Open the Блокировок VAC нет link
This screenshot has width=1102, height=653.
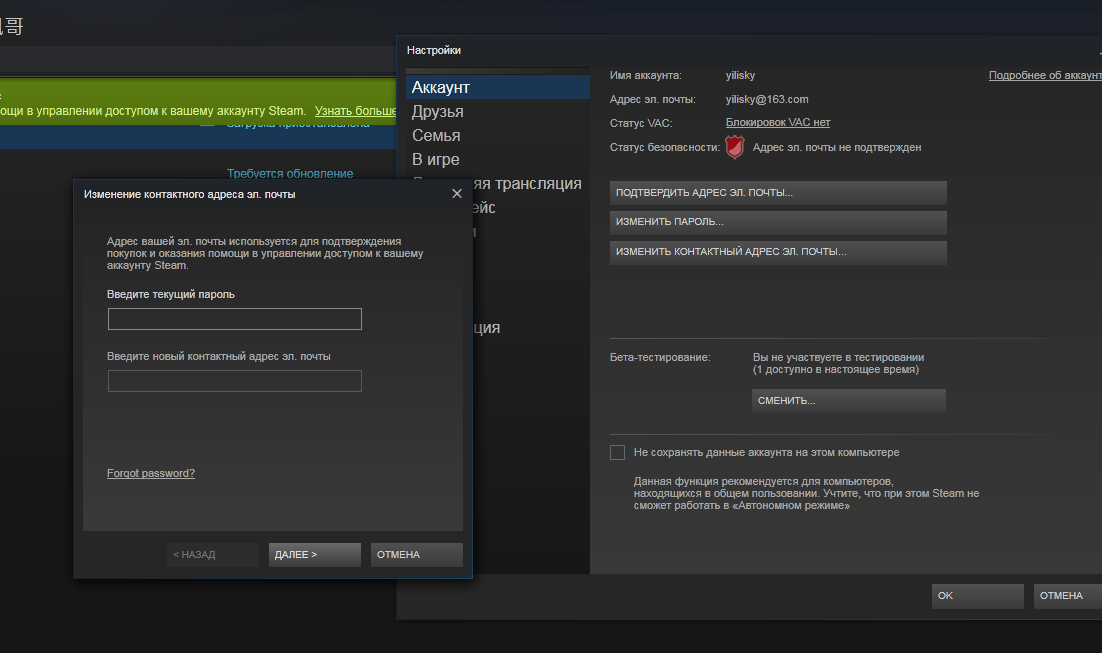point(778,122)
